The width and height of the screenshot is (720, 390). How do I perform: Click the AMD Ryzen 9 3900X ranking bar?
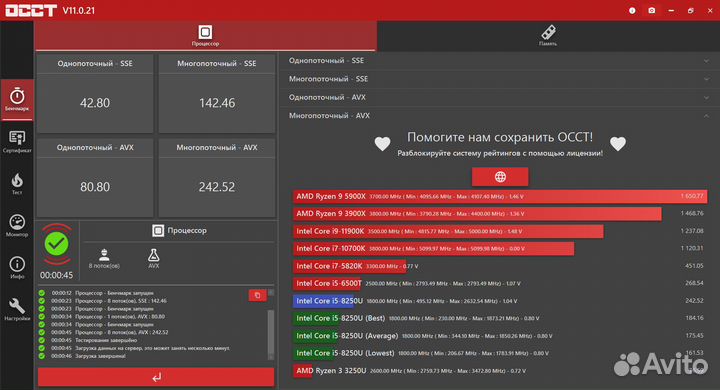tap(477, 214)
